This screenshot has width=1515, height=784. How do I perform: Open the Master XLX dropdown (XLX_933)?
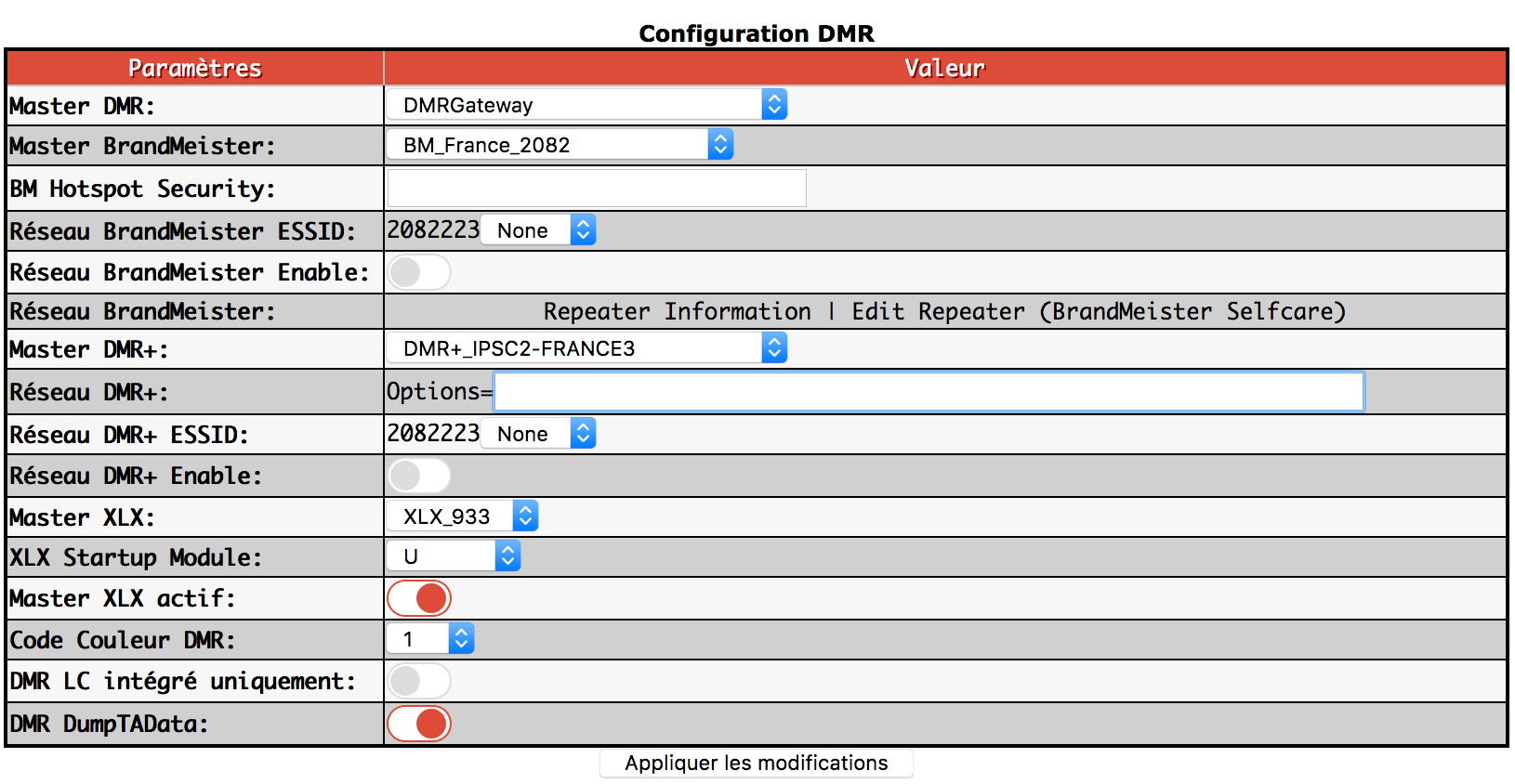pos(463,516)
